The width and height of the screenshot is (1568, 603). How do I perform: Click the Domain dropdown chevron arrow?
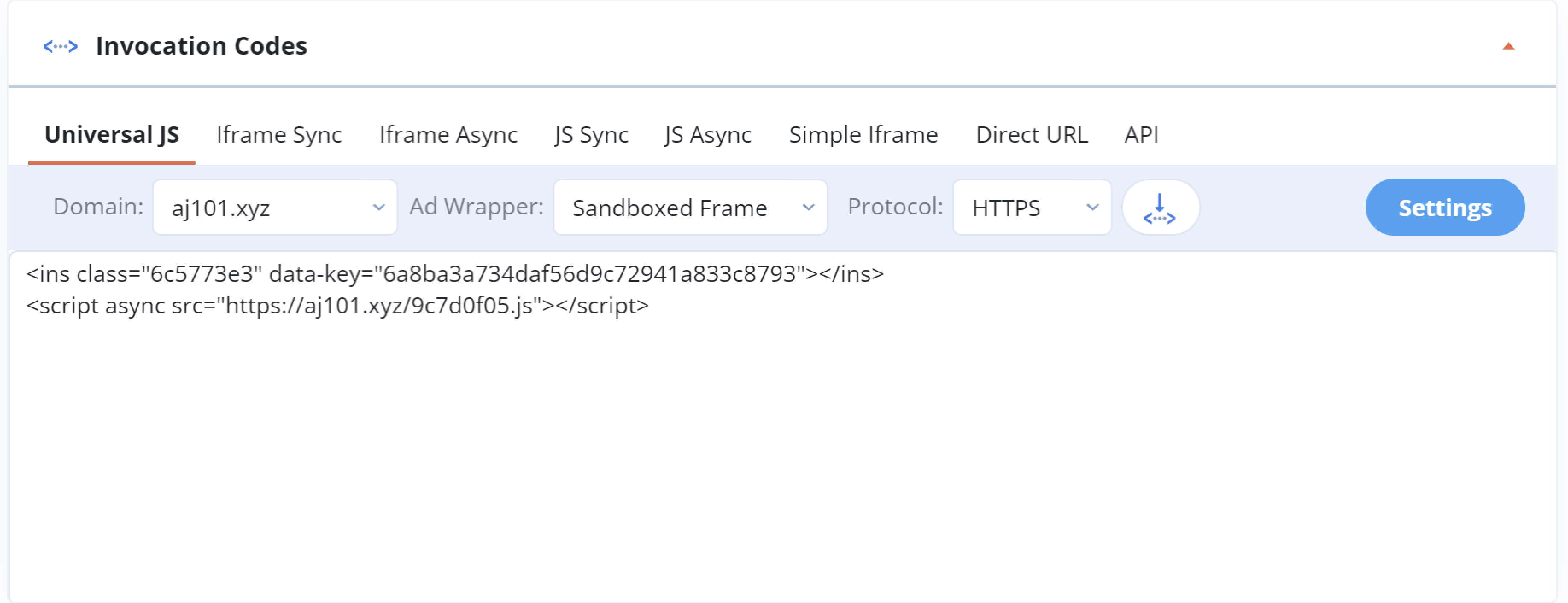point(379,207)
